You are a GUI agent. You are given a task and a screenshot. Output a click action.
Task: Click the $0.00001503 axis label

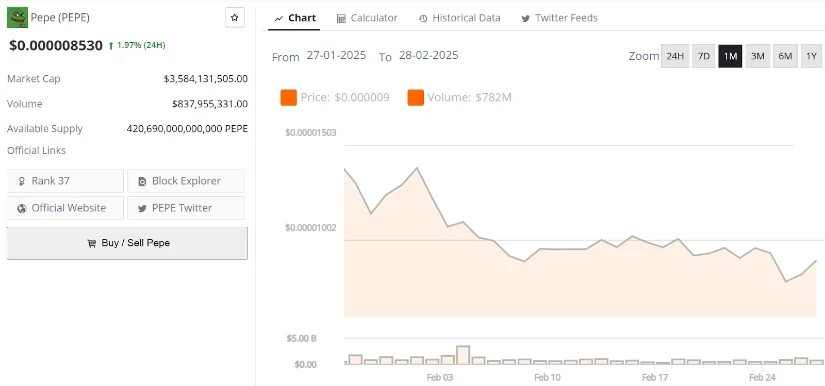[x=310, y=133]
